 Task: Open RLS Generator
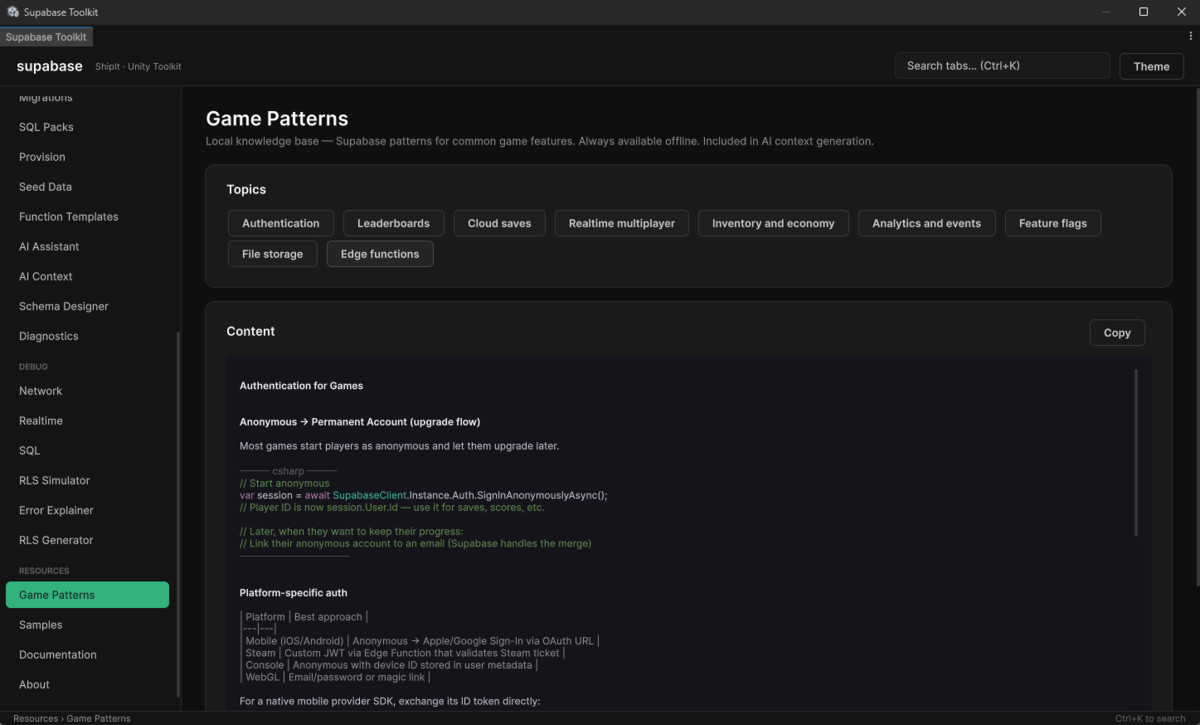point(56,541)
